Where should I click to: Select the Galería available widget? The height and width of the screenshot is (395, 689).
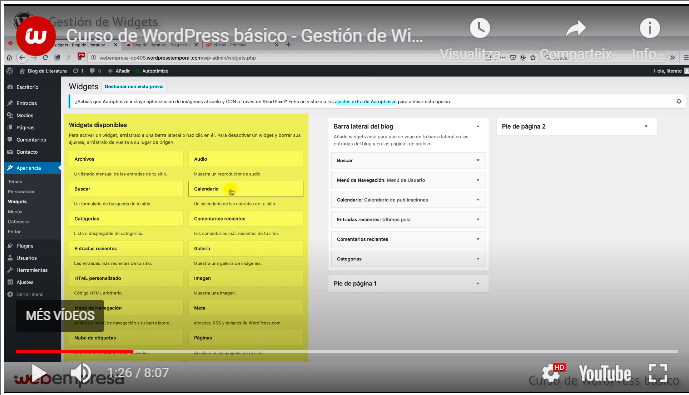pyautogui.click(x=246, y=249)
